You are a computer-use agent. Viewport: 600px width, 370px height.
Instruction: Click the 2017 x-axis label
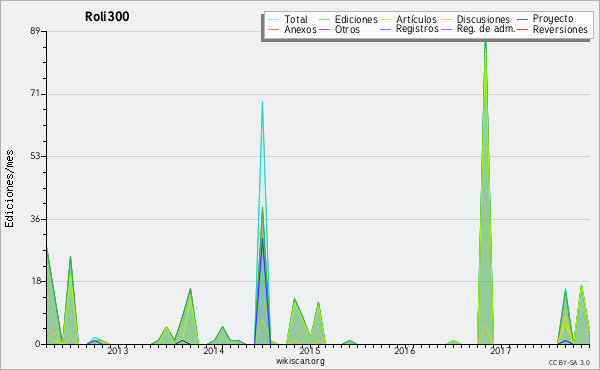click(x=501, y=350)
